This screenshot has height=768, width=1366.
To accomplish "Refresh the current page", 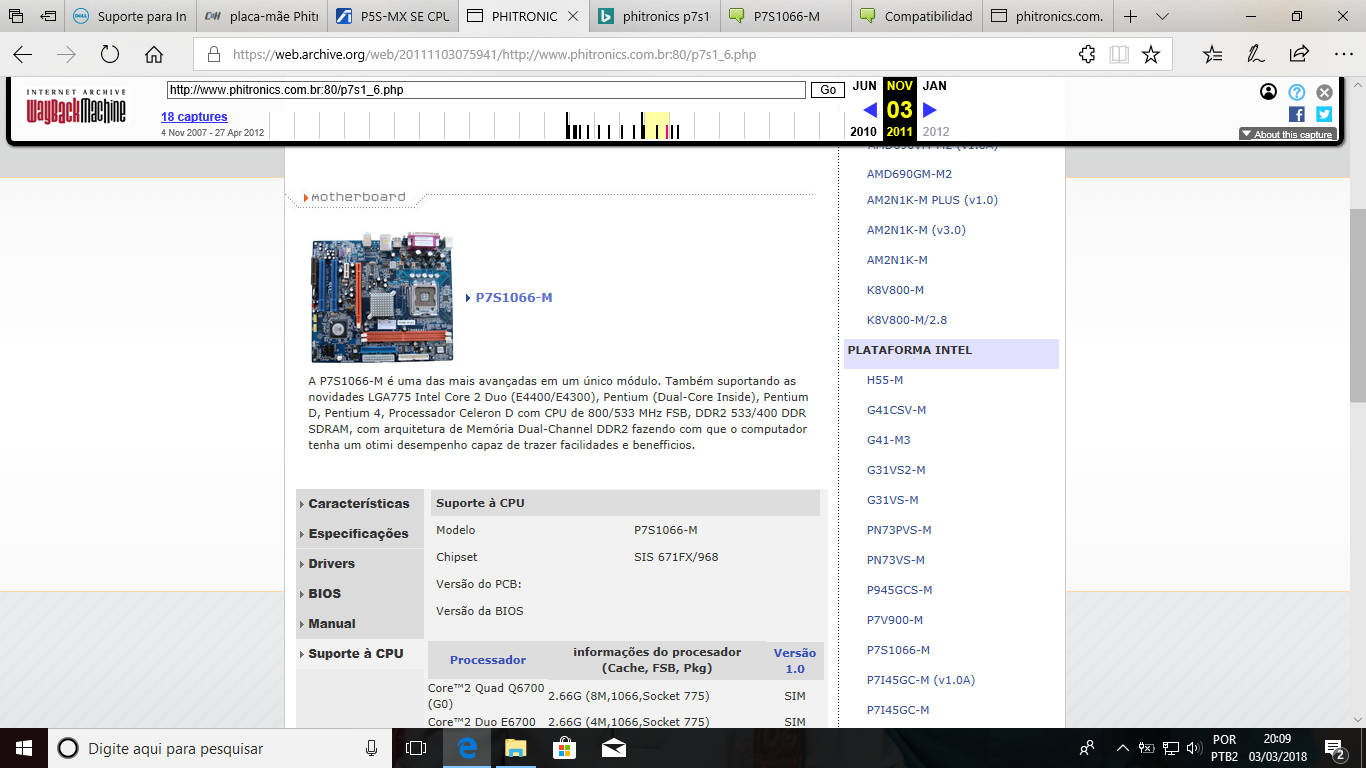I will [110, 55].
